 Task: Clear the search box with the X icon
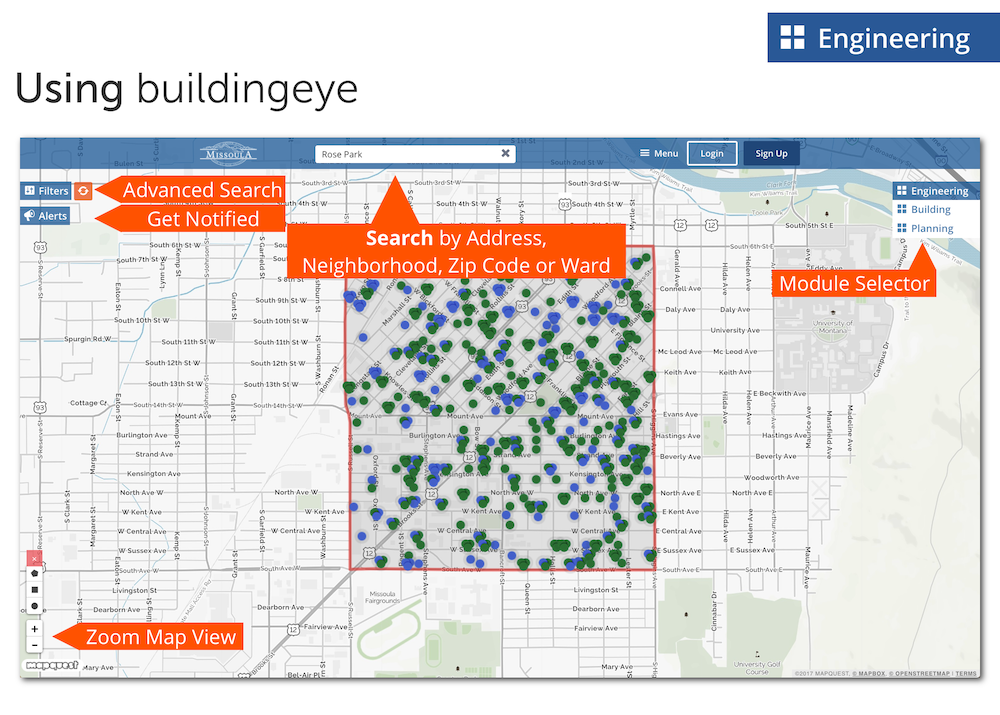[x=505, y=154]
